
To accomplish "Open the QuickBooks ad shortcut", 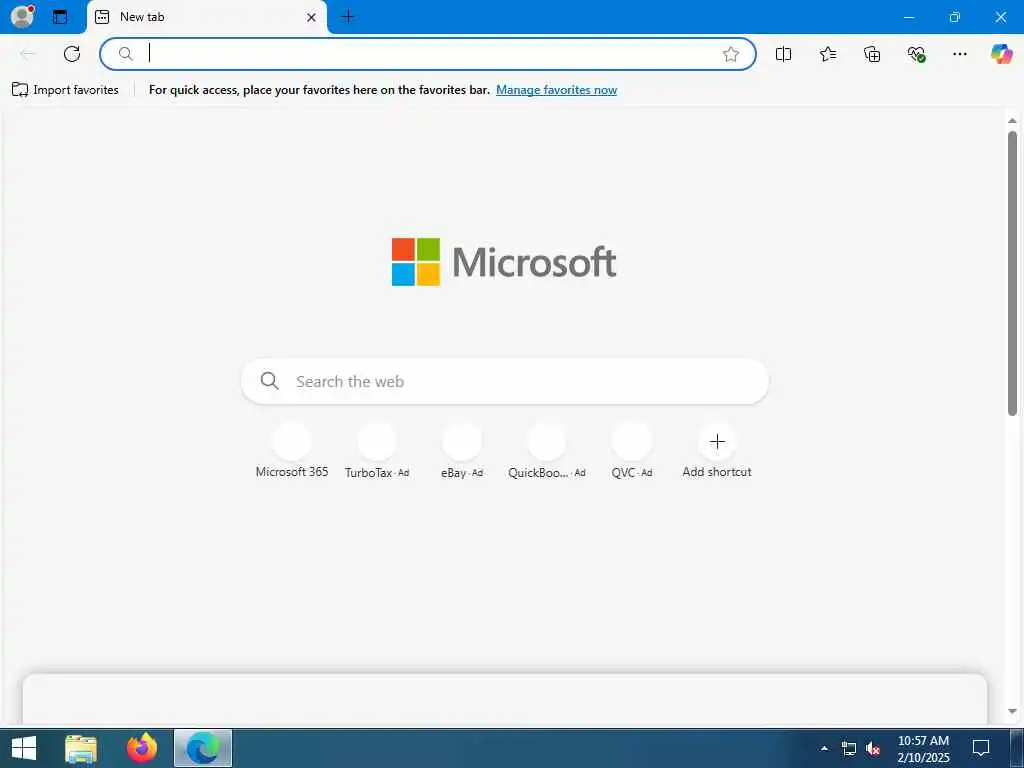I will (x=547, y=451).
